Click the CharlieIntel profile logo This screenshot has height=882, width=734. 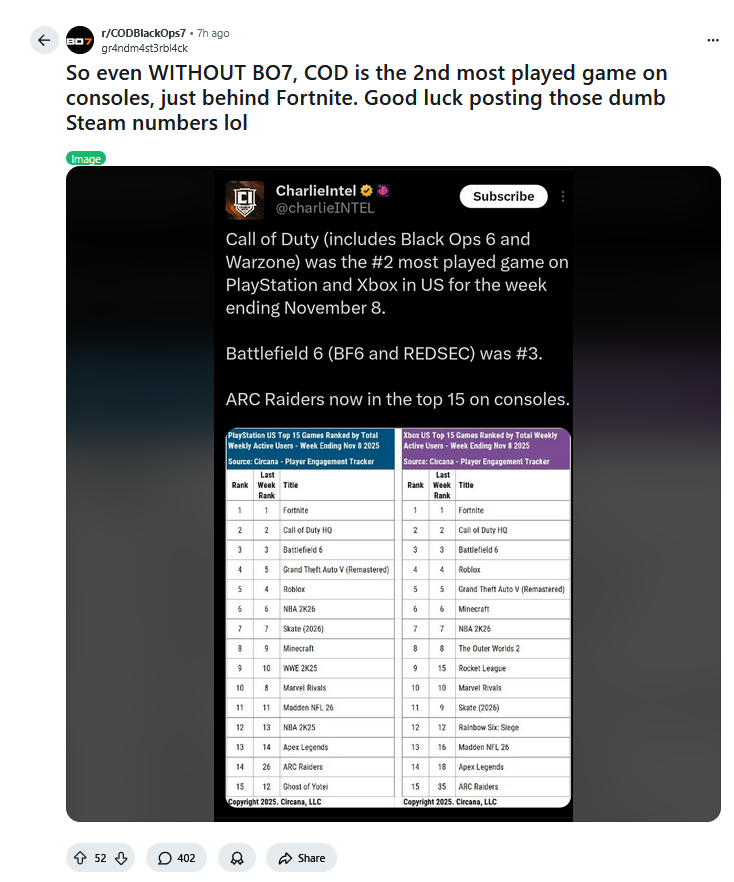245,199
